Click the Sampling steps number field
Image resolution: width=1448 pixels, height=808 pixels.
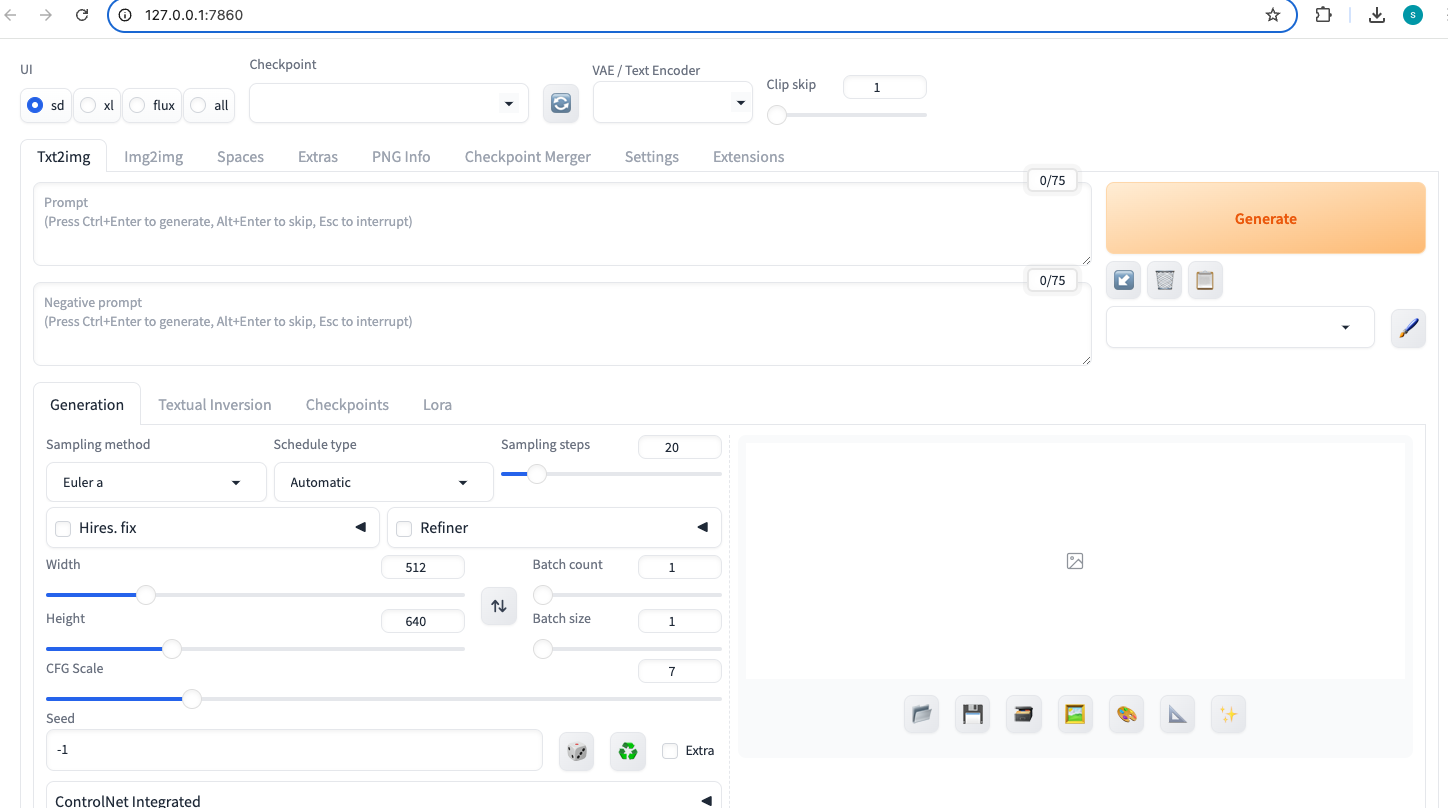click(x=680, y=447)
